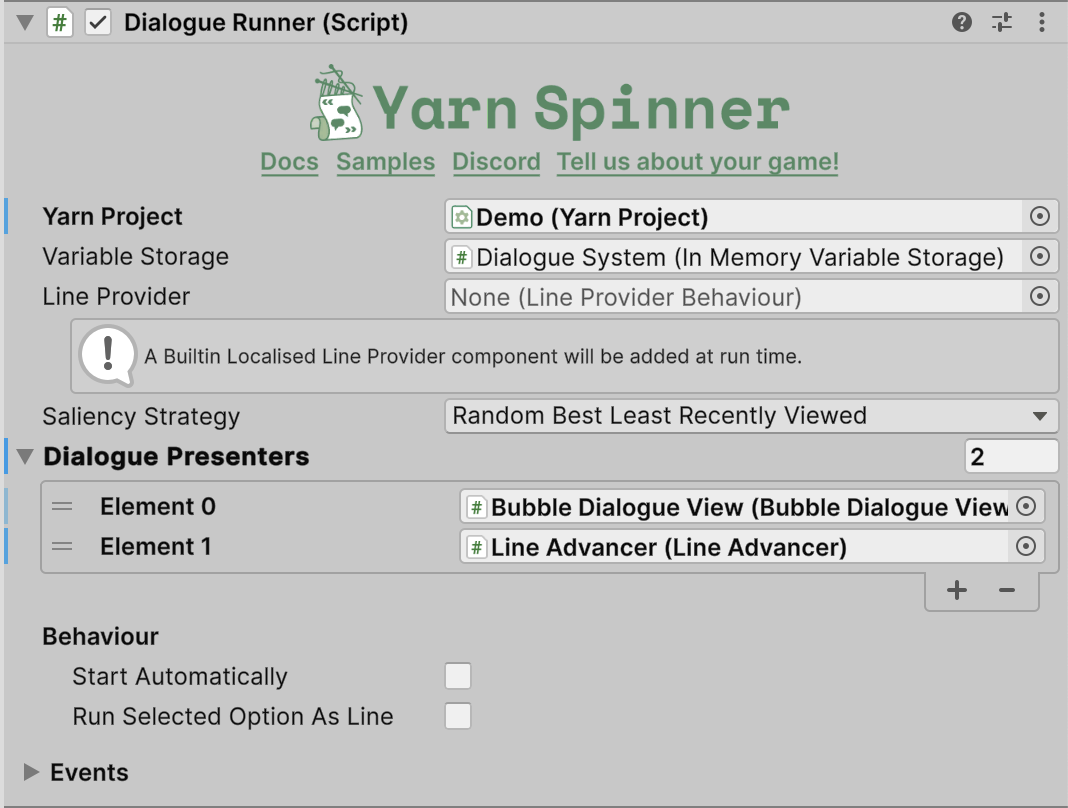
Task: Open the Docs link
Action: point(289,162)
